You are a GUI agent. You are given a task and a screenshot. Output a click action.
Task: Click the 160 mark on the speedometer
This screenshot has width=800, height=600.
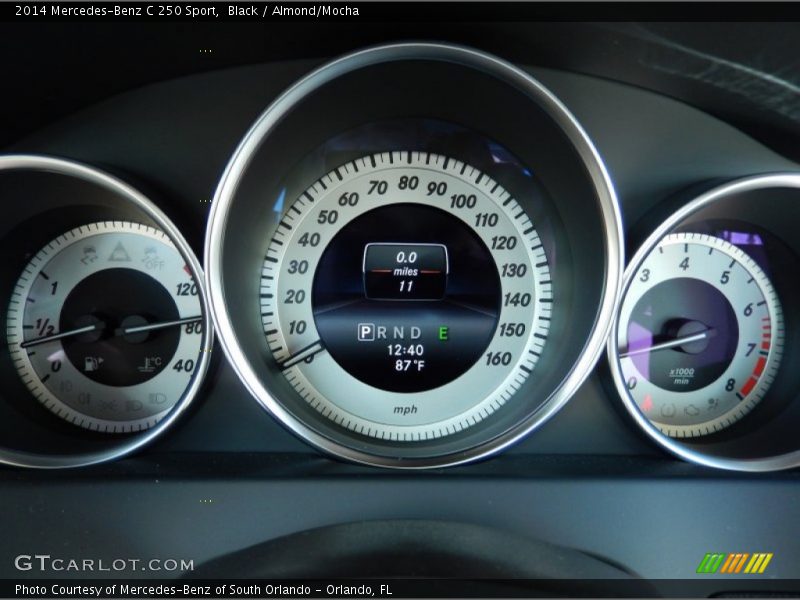[x=498, y=359]
